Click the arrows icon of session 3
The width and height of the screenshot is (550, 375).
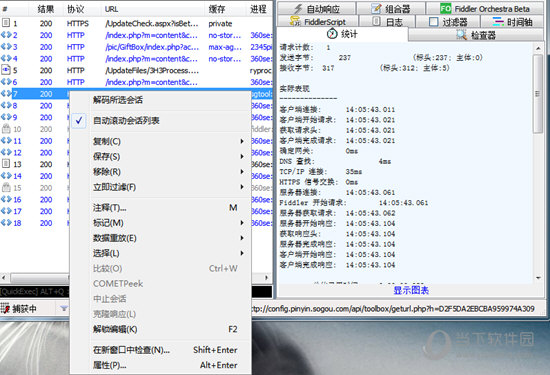[x=6, y=47]
